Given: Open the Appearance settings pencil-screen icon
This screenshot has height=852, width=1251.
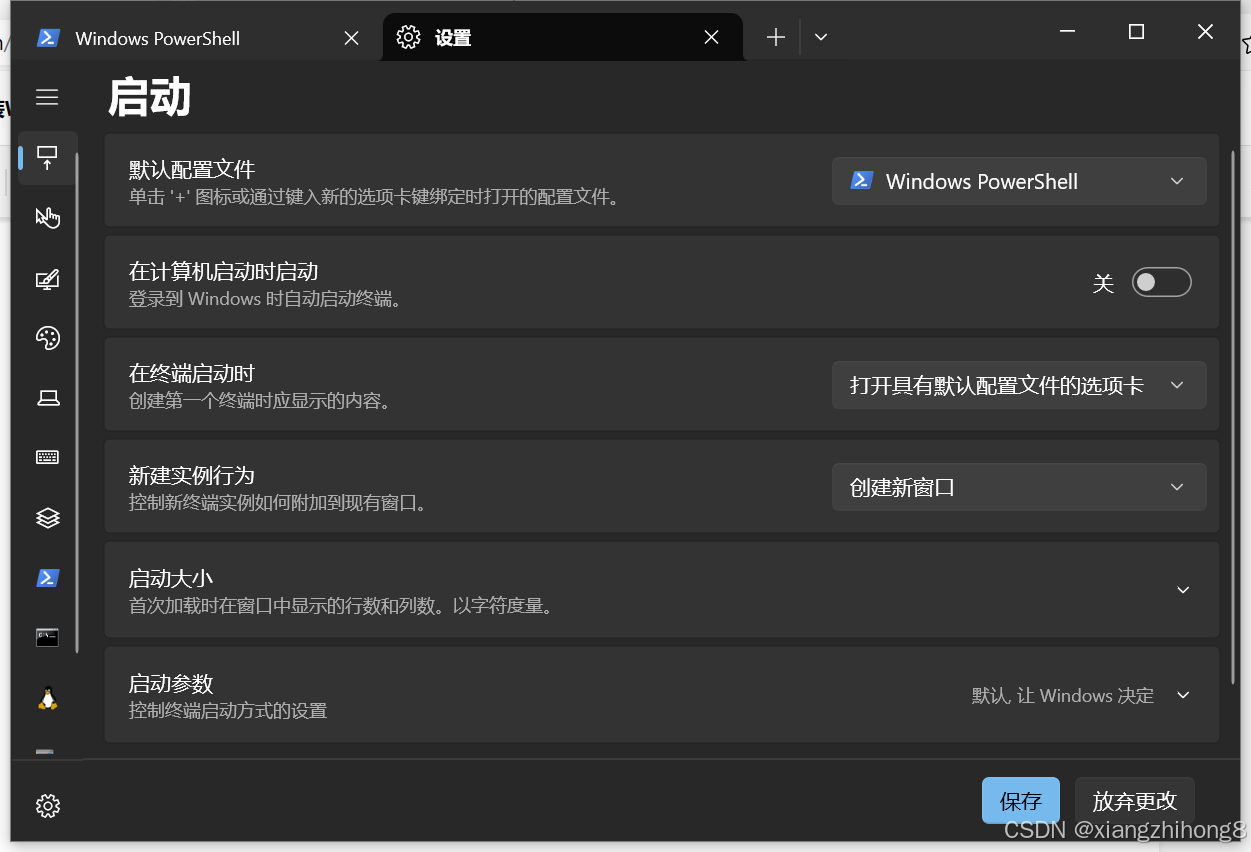Looking at the screenshot, I should (x=47, y=279).
